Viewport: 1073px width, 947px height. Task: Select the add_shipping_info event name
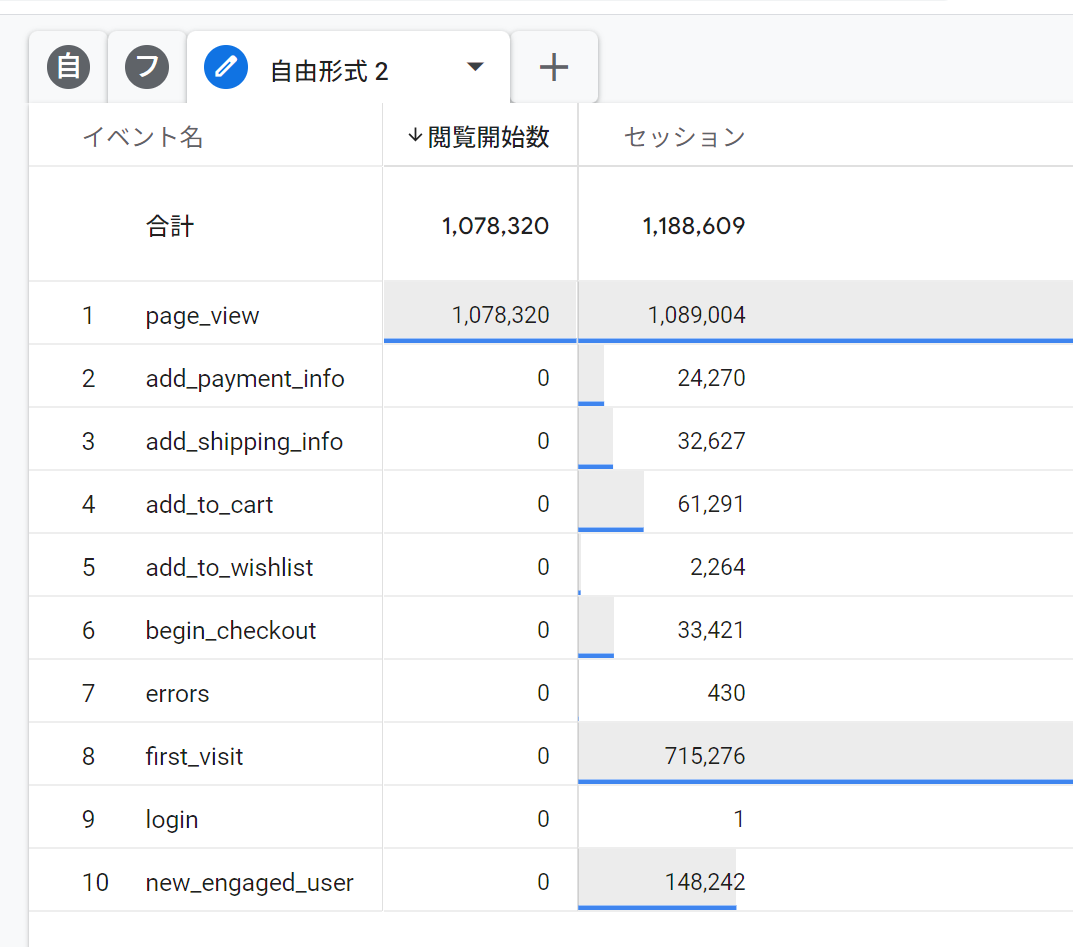(244, 441)
